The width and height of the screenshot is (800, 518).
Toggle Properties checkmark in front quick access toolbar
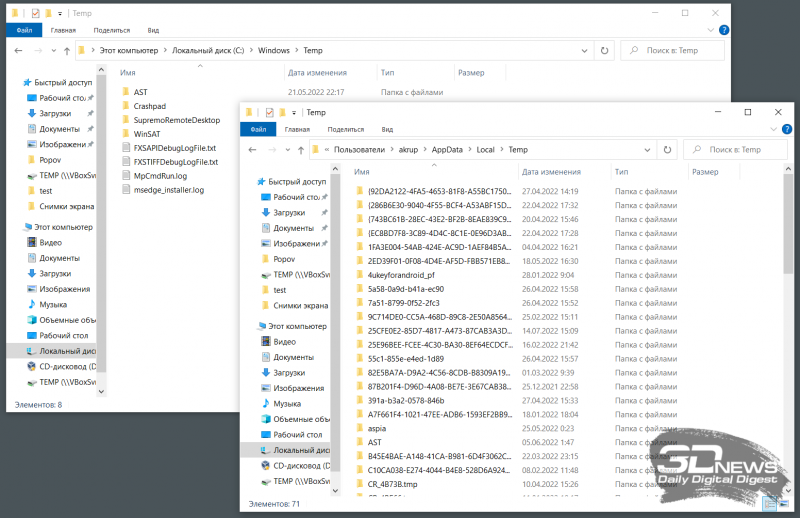click(270, 113)
